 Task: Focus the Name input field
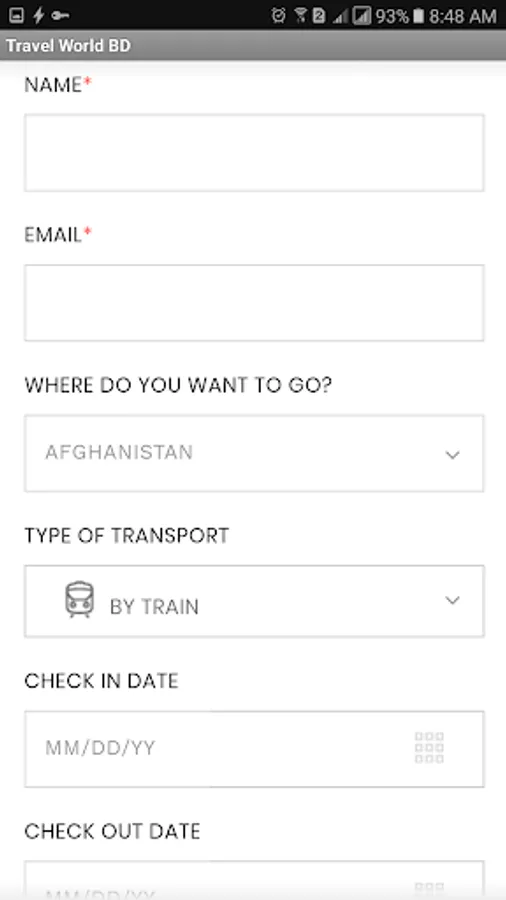pos(254,153)
